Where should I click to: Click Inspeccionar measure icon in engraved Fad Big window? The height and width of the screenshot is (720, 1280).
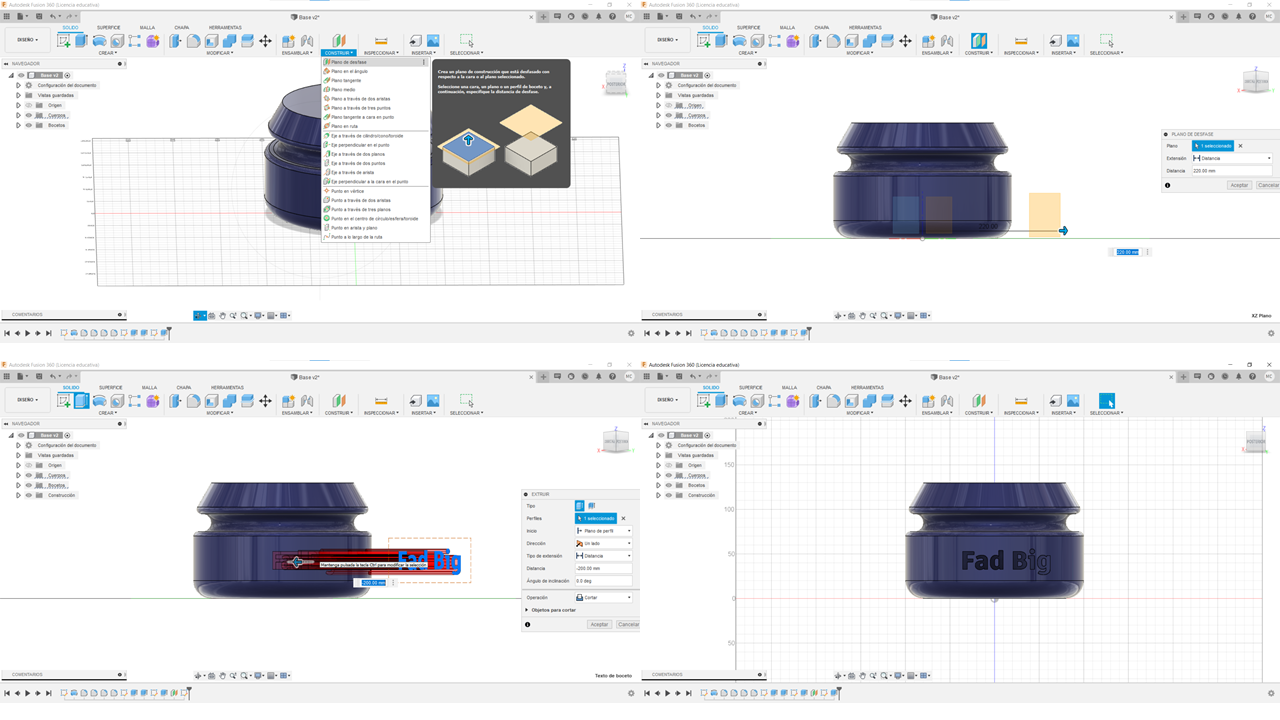(1021, 400)
